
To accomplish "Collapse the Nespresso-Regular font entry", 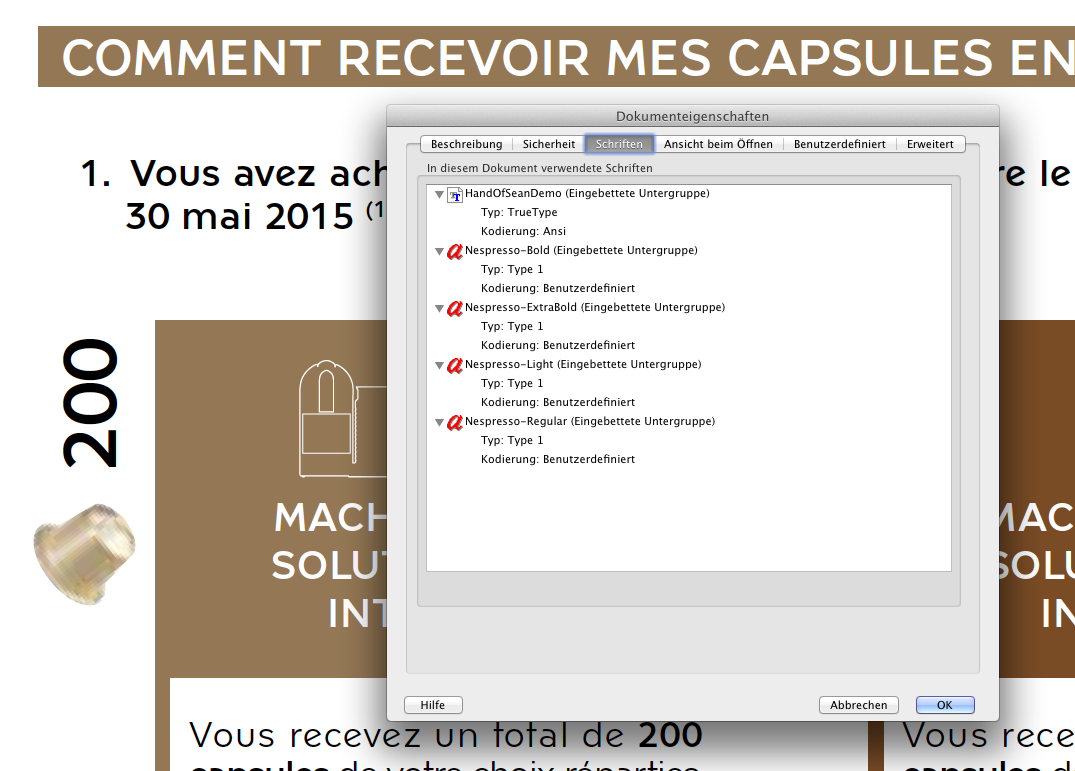I will pos(439,422).
